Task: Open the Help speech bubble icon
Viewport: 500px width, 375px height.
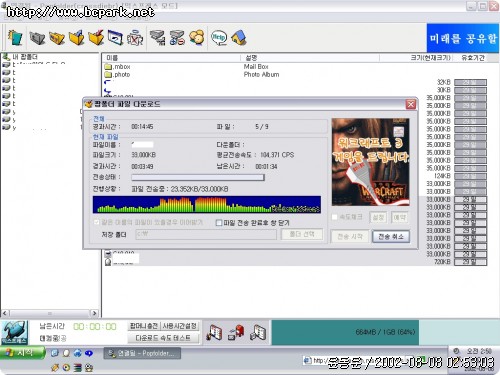Action: [219, 38]
